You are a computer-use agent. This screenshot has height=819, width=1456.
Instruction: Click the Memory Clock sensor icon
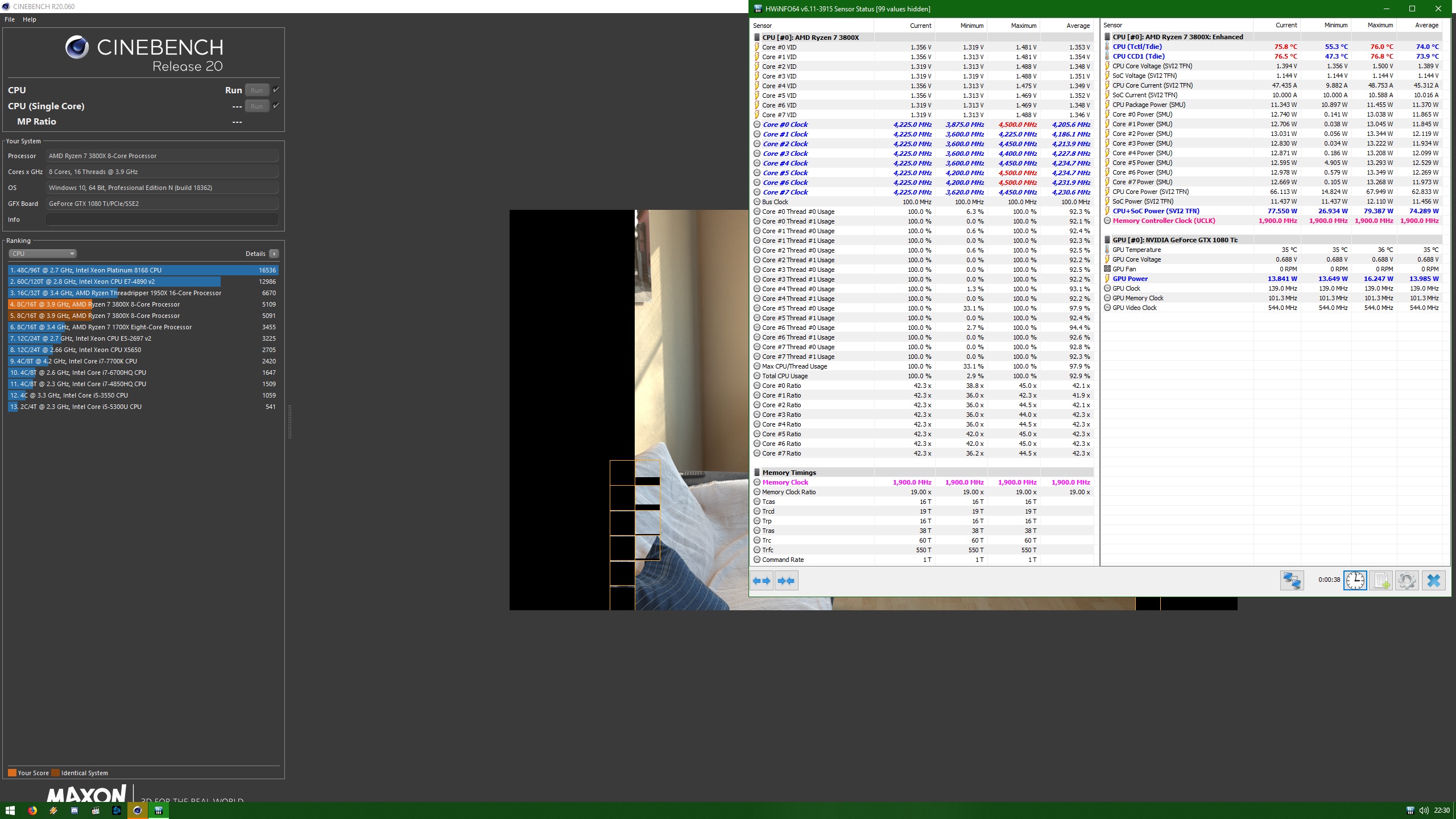[x=757, y=482]
